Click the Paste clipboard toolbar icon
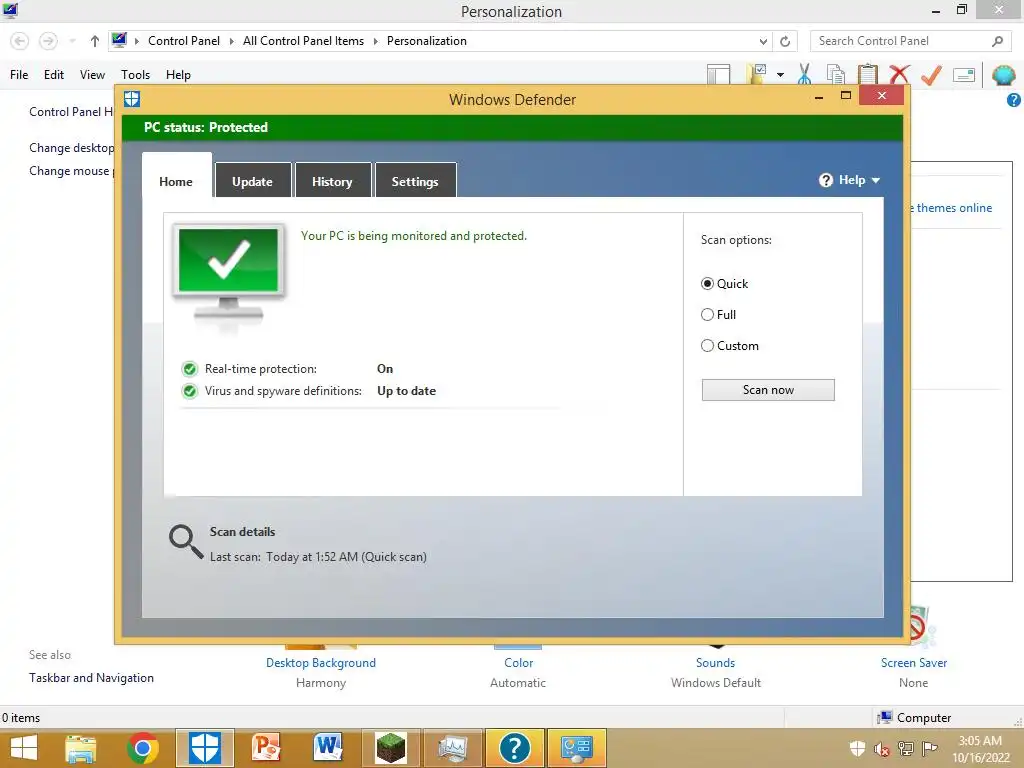This screenshot has height=768, width=1024. [867, 74]
